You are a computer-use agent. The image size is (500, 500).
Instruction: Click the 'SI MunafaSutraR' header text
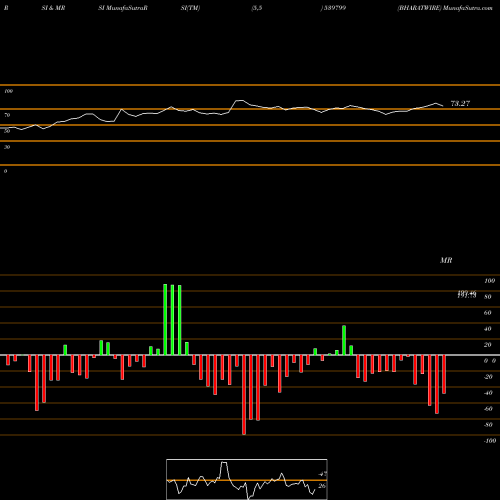click(123, 8)
